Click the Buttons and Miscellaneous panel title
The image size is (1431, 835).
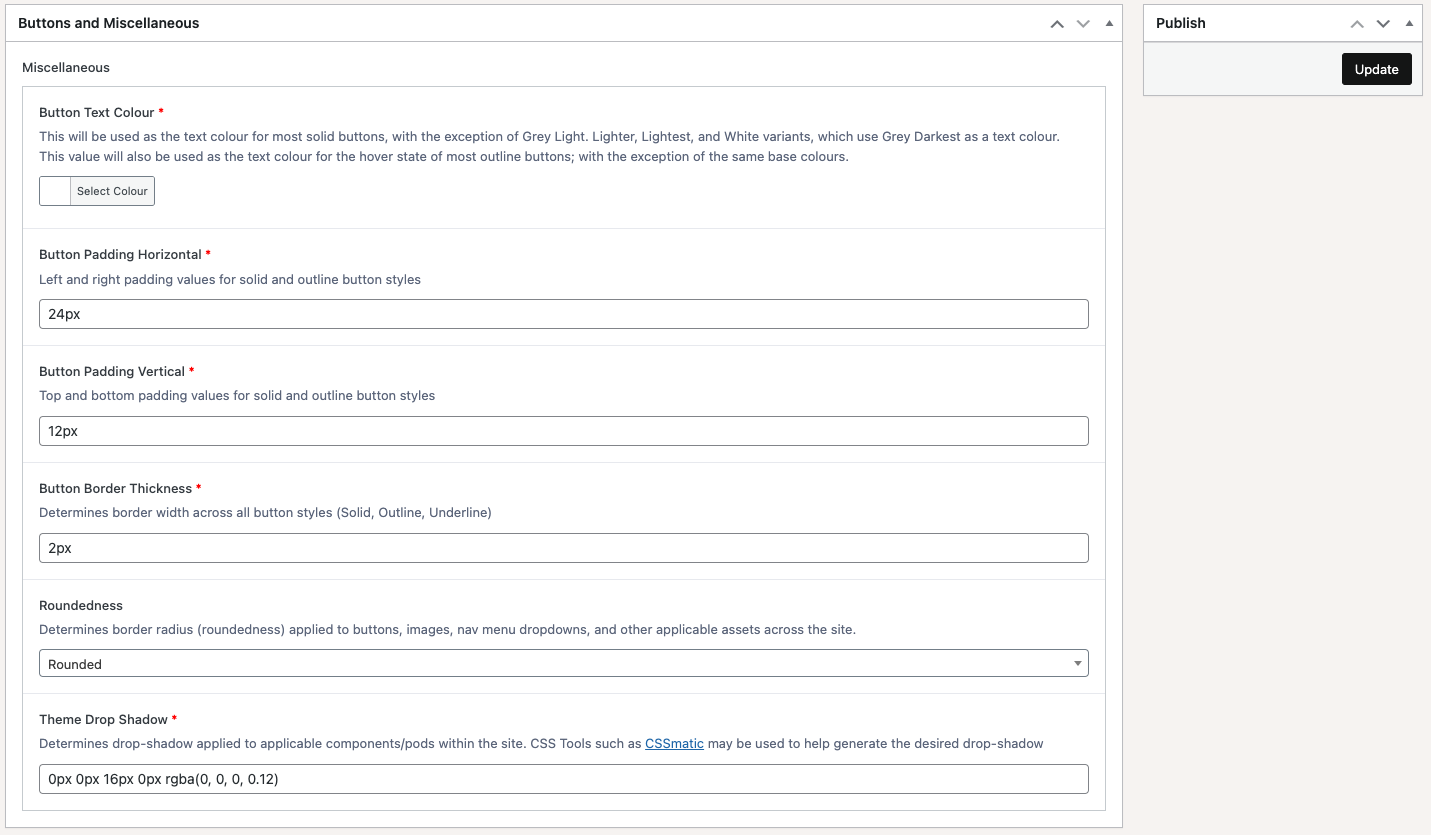(x=109, y=23)
